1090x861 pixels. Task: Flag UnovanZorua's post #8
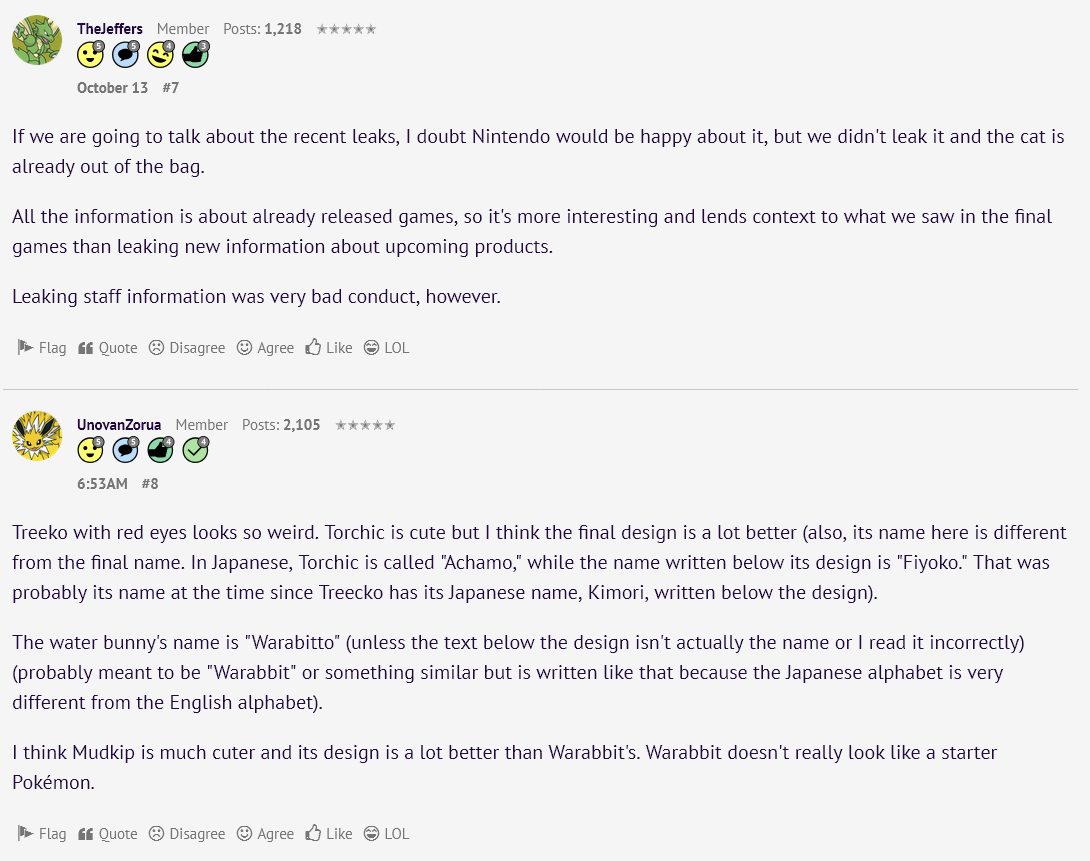click(42, 834)
